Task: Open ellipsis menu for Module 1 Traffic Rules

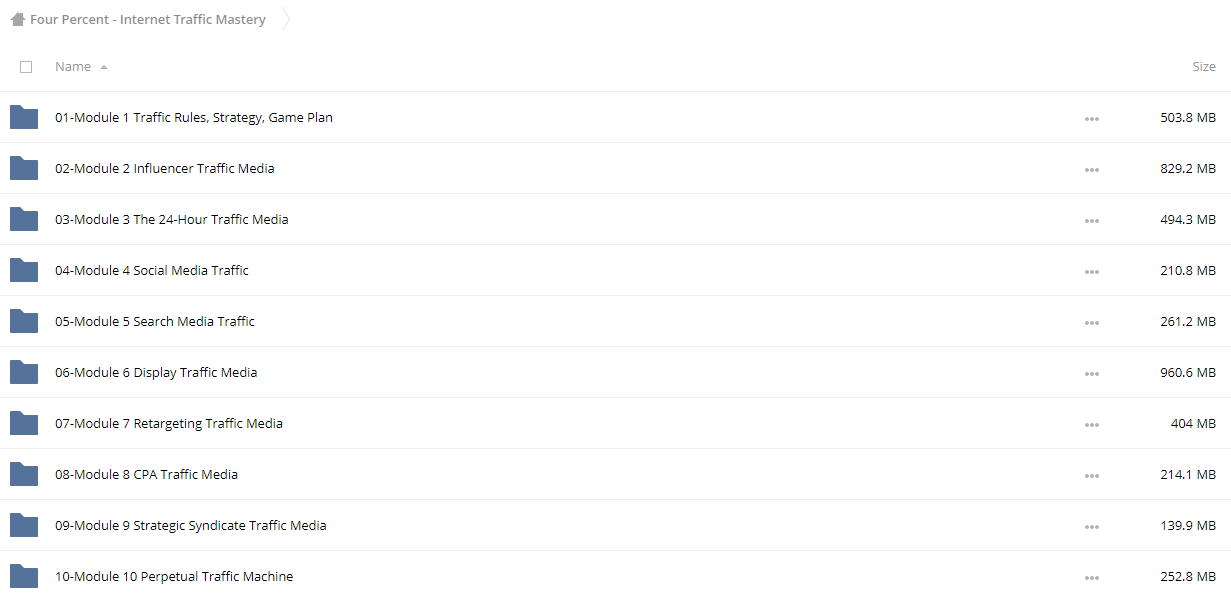Action: 1091,119
